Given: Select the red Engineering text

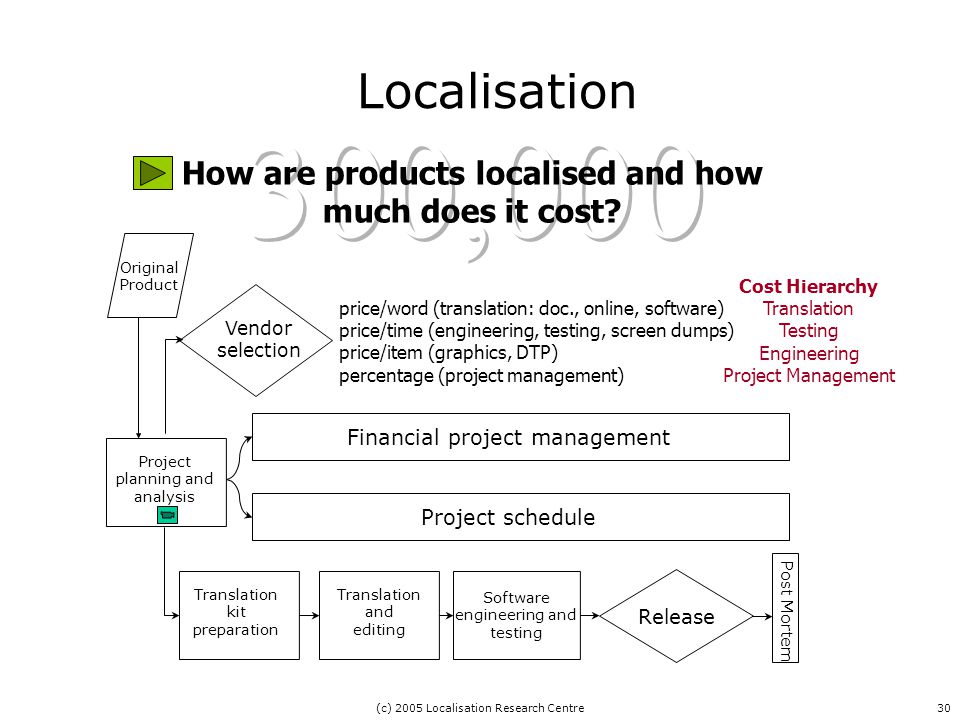Looking at the screenshot, I should 809,353.
